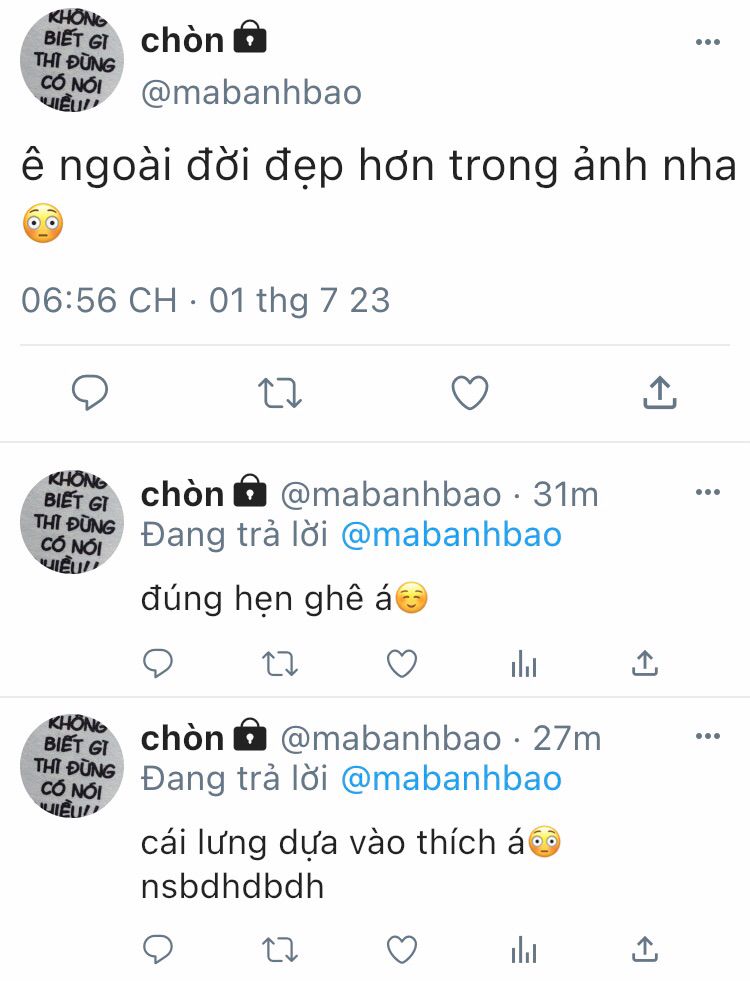Image resolution: width=750 pixels, height=981 pixels.
Task: Reply to the "cái lưng dựa vào" tweet
Action: coord(158,949)
